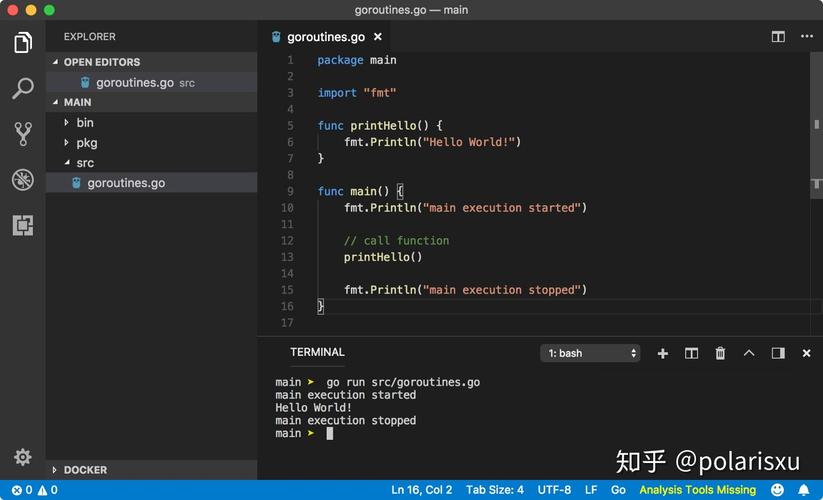
Task: Open the Extensions view
Action: [x=23, y=225]
